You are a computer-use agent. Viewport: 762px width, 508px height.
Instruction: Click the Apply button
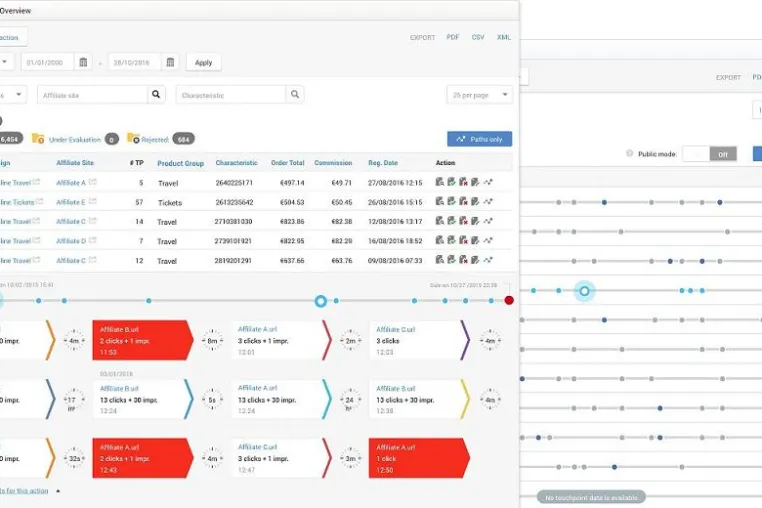tap(204, 62)
